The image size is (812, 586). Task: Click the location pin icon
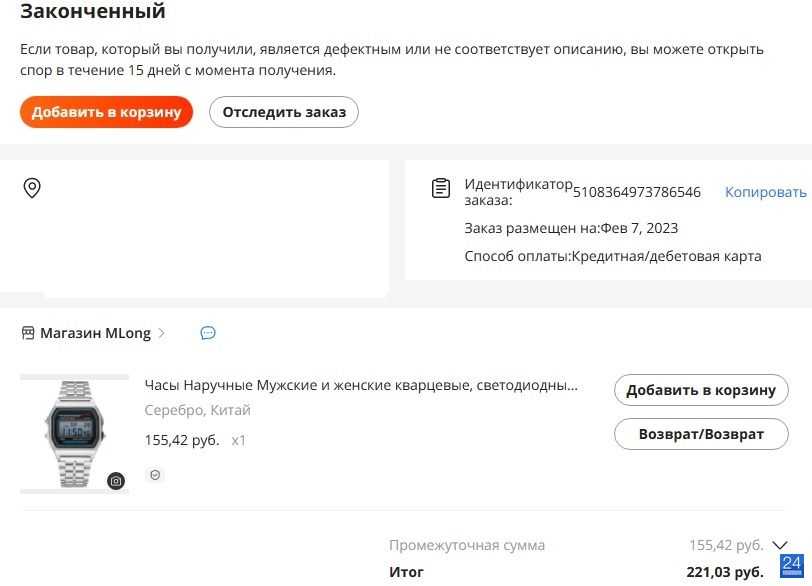32,188
